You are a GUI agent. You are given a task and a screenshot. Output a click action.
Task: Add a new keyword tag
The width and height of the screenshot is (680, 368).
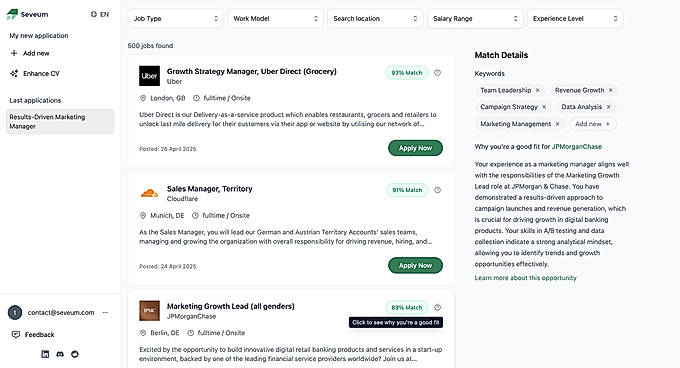point(592,124)
